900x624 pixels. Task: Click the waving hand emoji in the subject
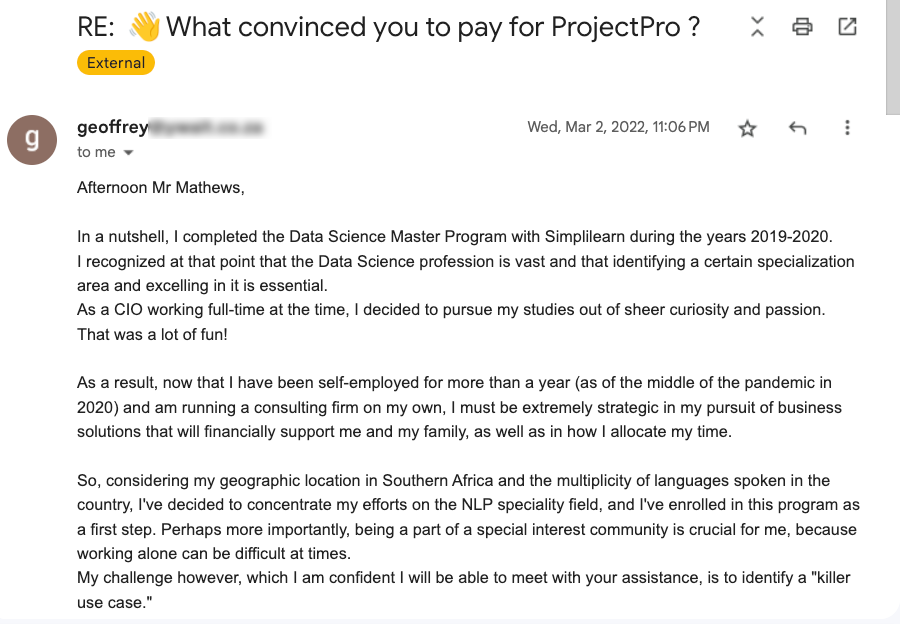point(144,27)
